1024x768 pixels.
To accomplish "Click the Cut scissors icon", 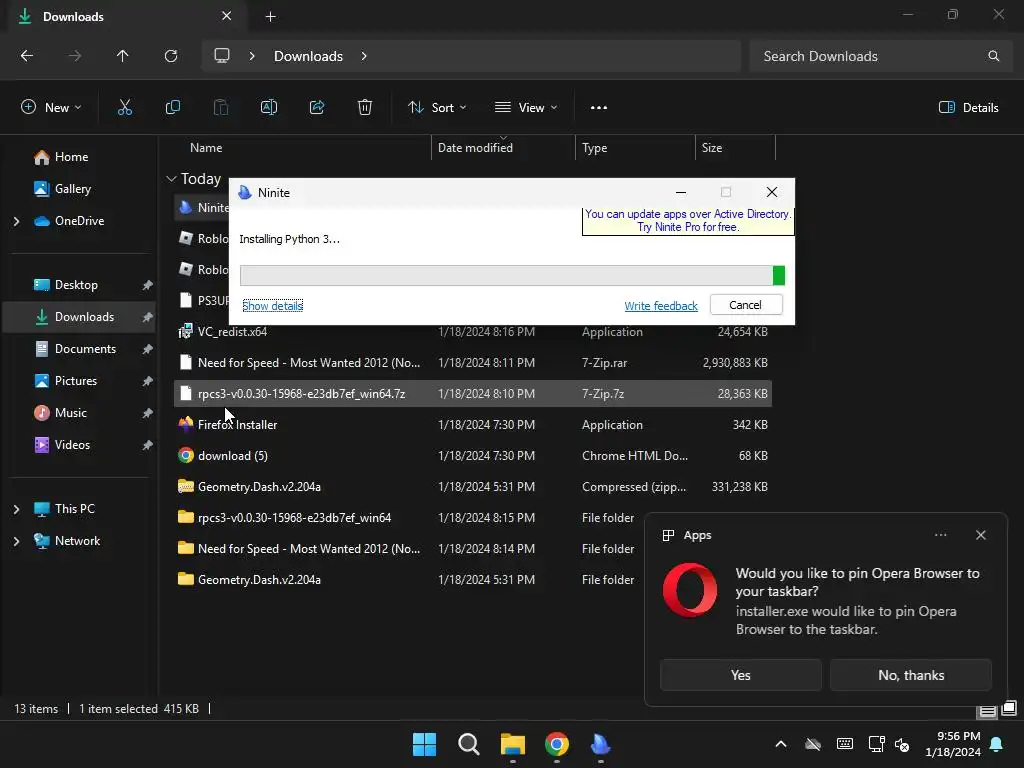I will 124,108.
